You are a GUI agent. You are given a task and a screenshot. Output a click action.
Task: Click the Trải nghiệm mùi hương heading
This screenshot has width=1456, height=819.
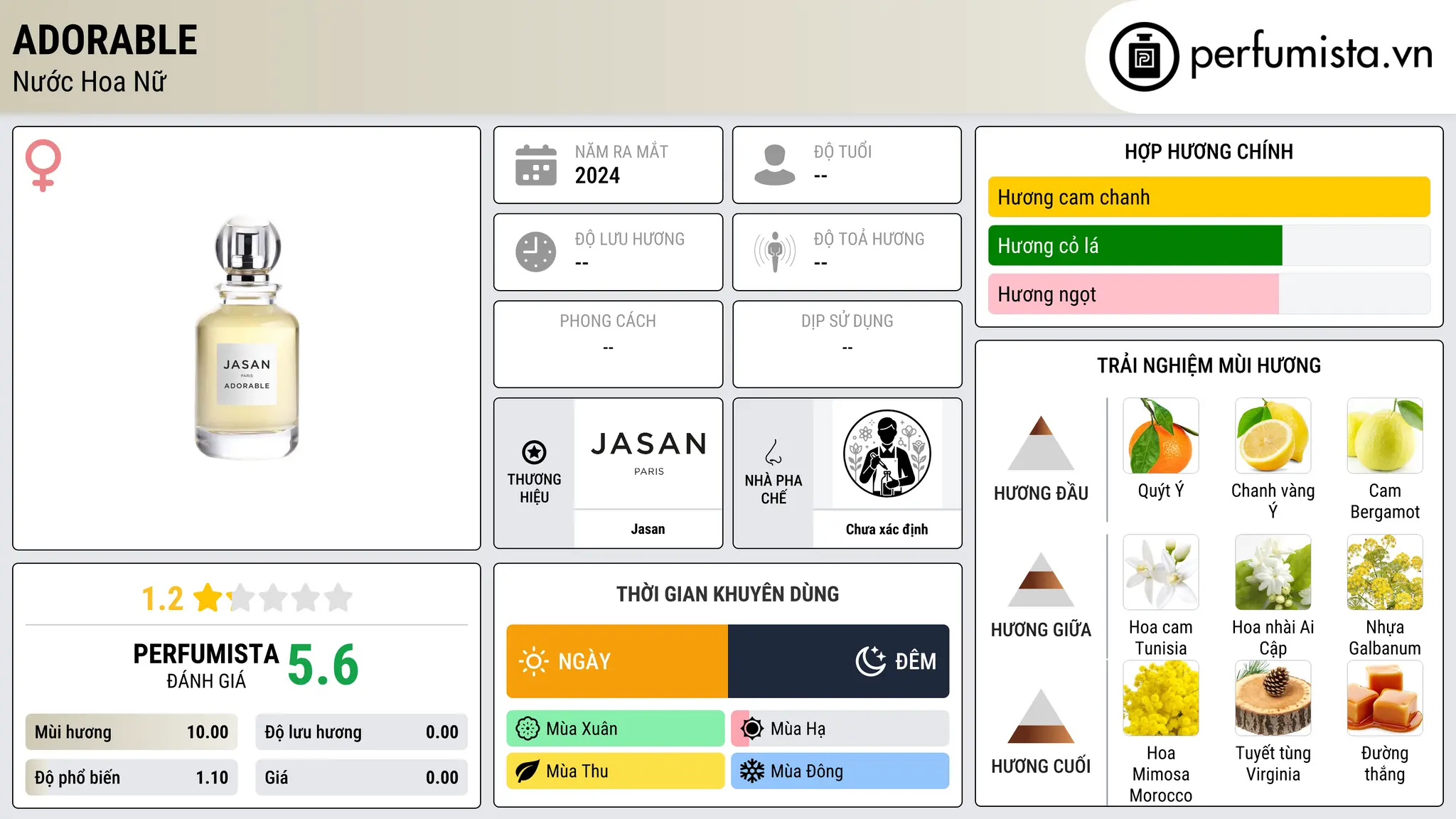point(1209,365)
